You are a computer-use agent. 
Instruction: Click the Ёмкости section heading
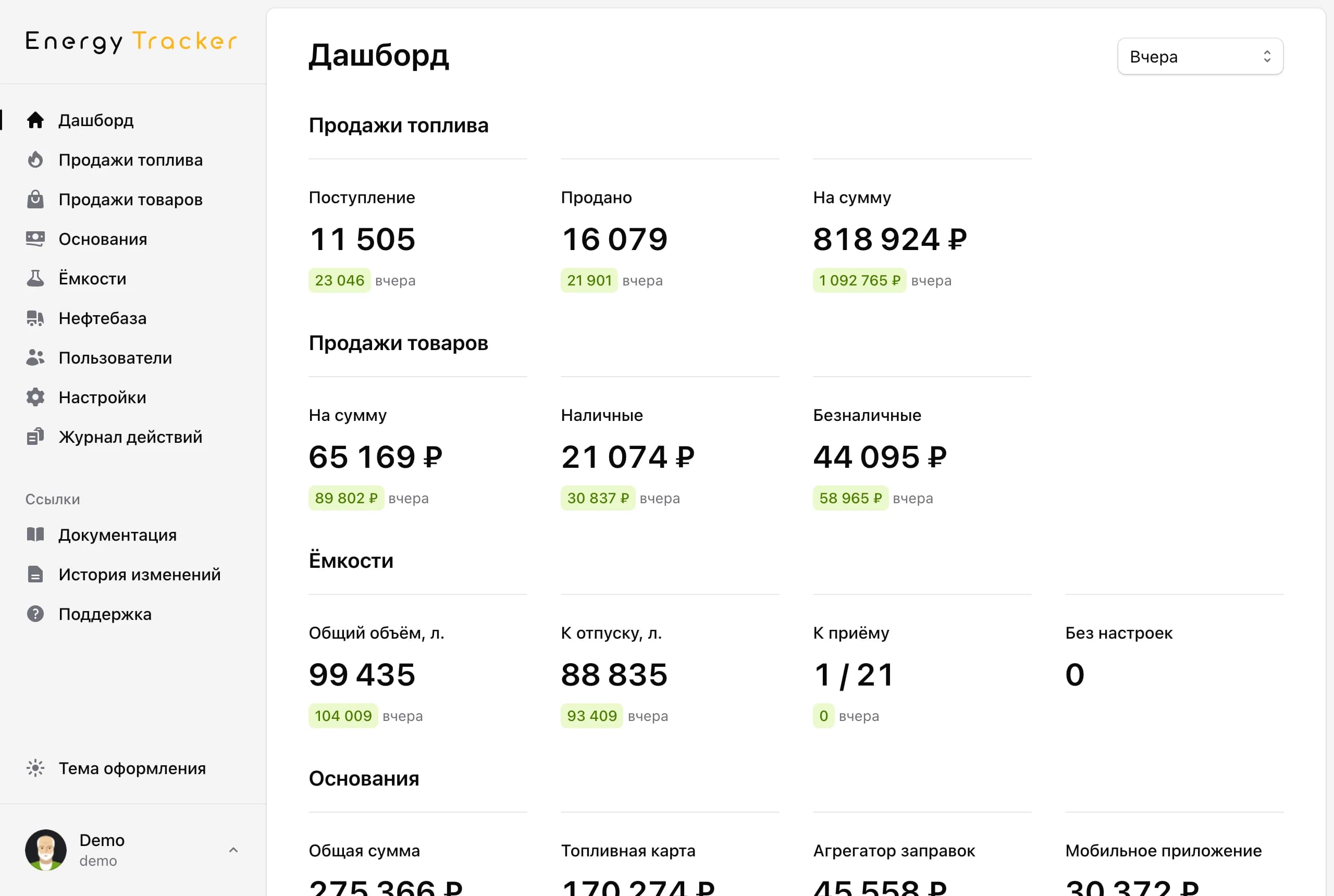click(351, 561)
